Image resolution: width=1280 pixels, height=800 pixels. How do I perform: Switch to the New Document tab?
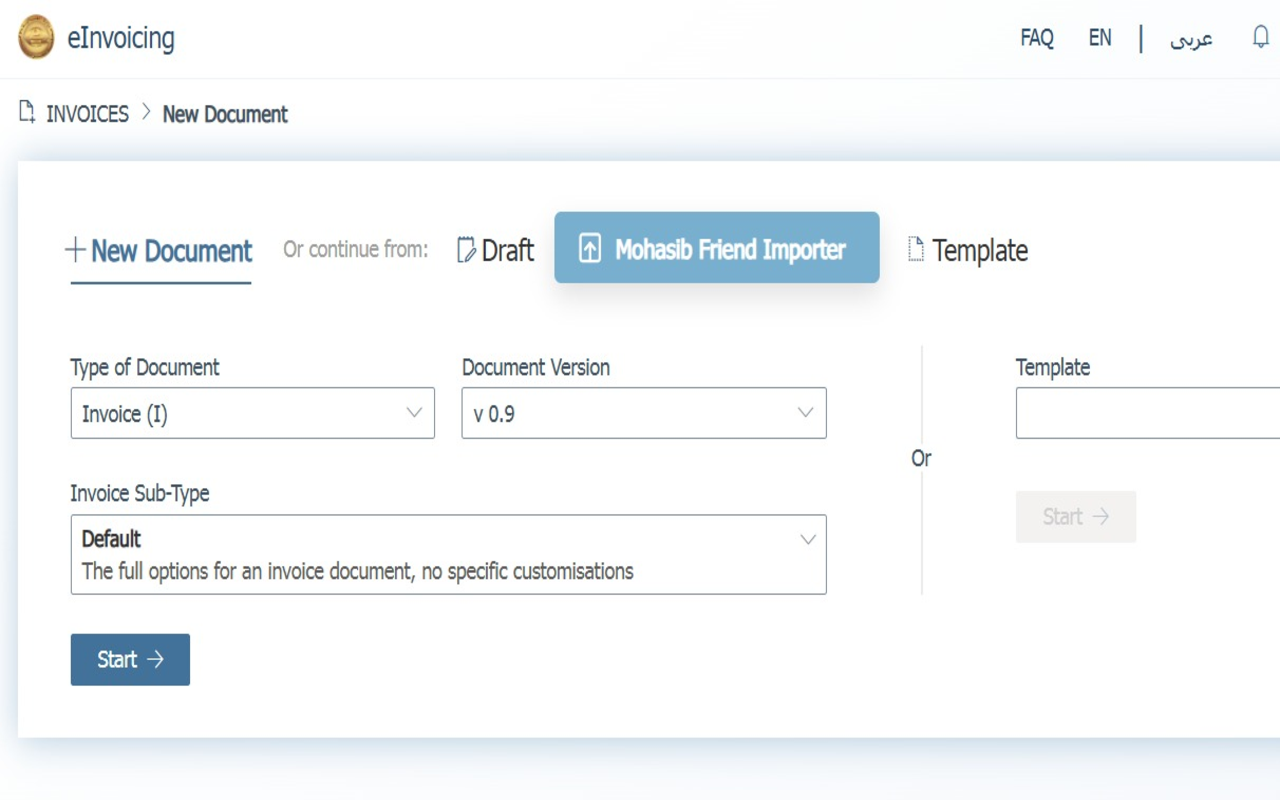click(160, 252)
